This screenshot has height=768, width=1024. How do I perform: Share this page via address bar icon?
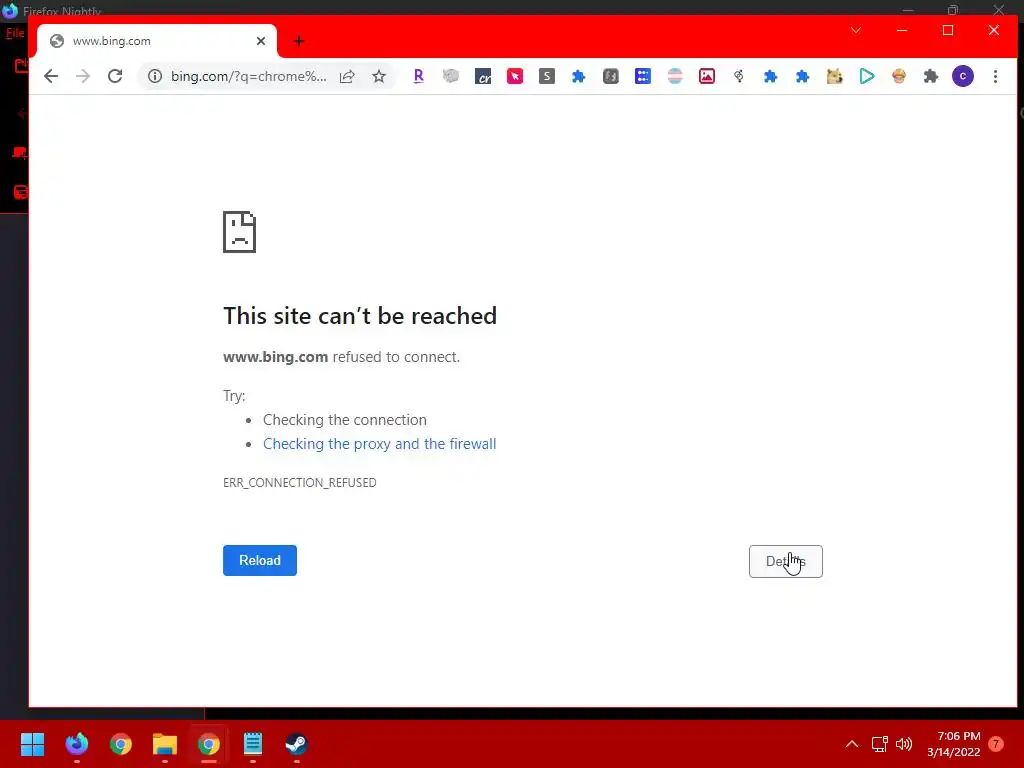(347, 76)
